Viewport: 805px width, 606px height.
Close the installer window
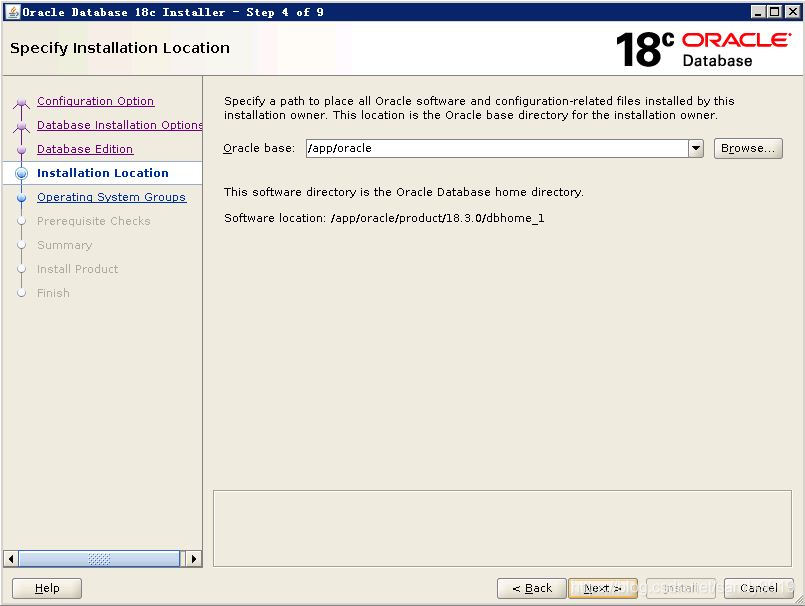pos(792,12)
